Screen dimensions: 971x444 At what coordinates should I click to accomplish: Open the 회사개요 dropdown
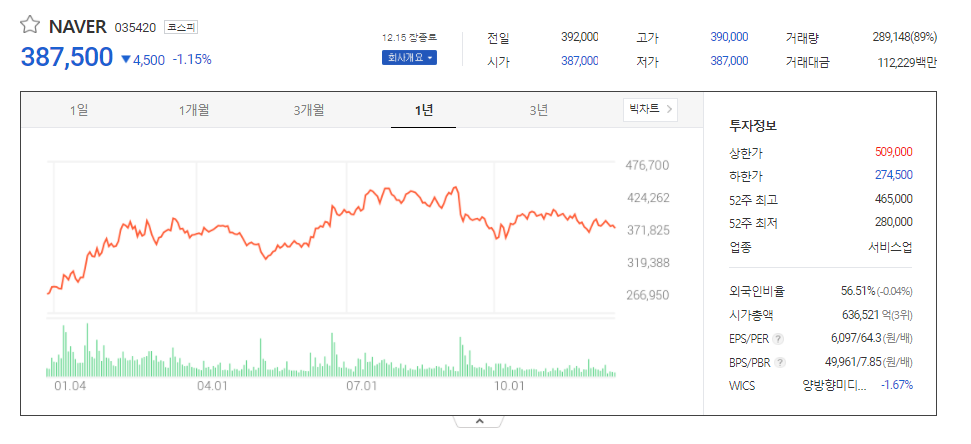pos(409,58)
